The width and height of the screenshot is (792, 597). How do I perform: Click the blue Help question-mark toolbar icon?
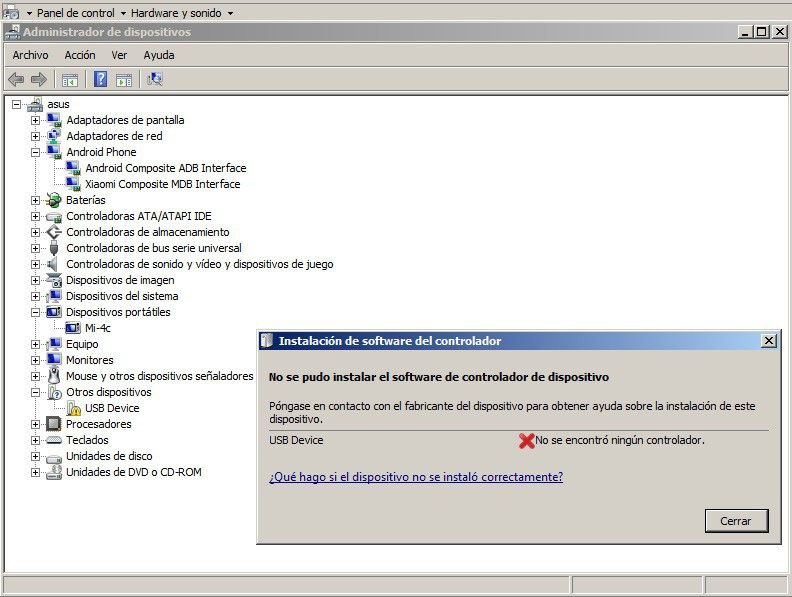101,79
